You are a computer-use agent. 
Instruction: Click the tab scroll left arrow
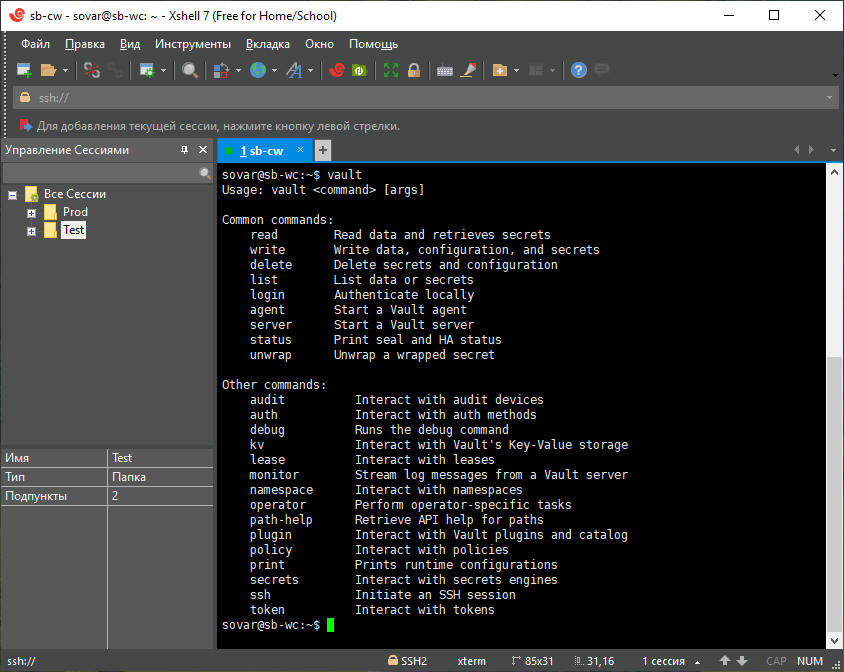tap(796, 150)
